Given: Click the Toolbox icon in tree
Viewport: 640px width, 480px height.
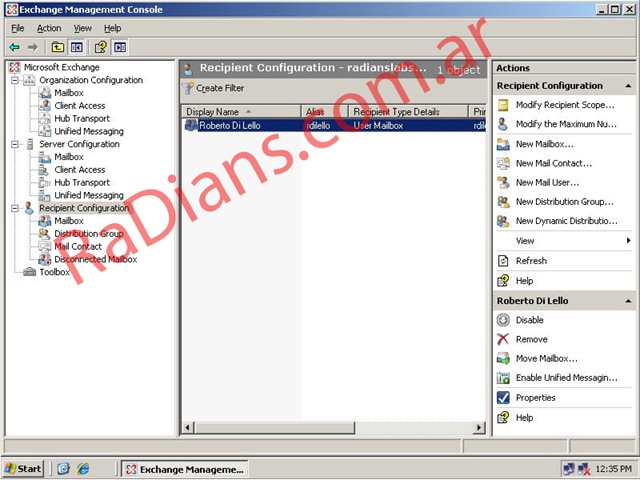Looking at the screenshot, I should pyautogui.click(x=29, y=272).
